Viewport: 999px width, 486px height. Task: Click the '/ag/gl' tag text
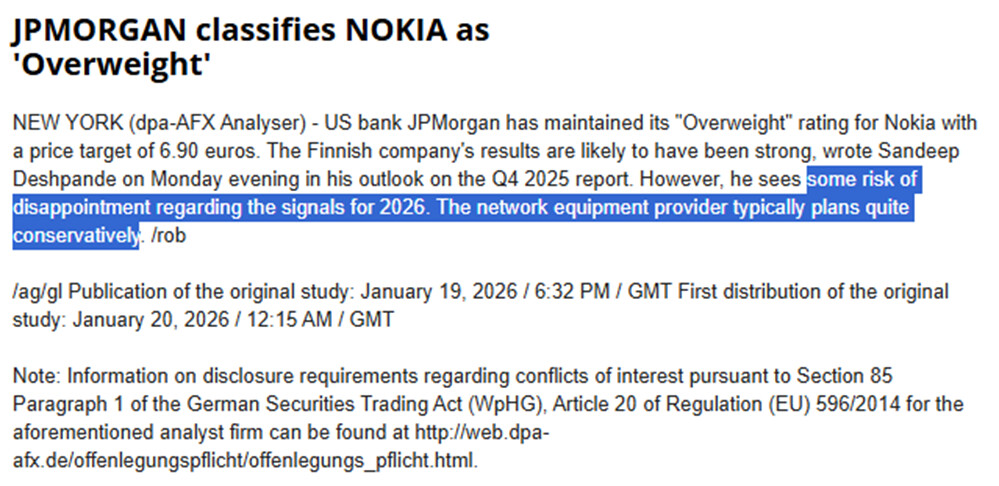click(x=37, y=292)
